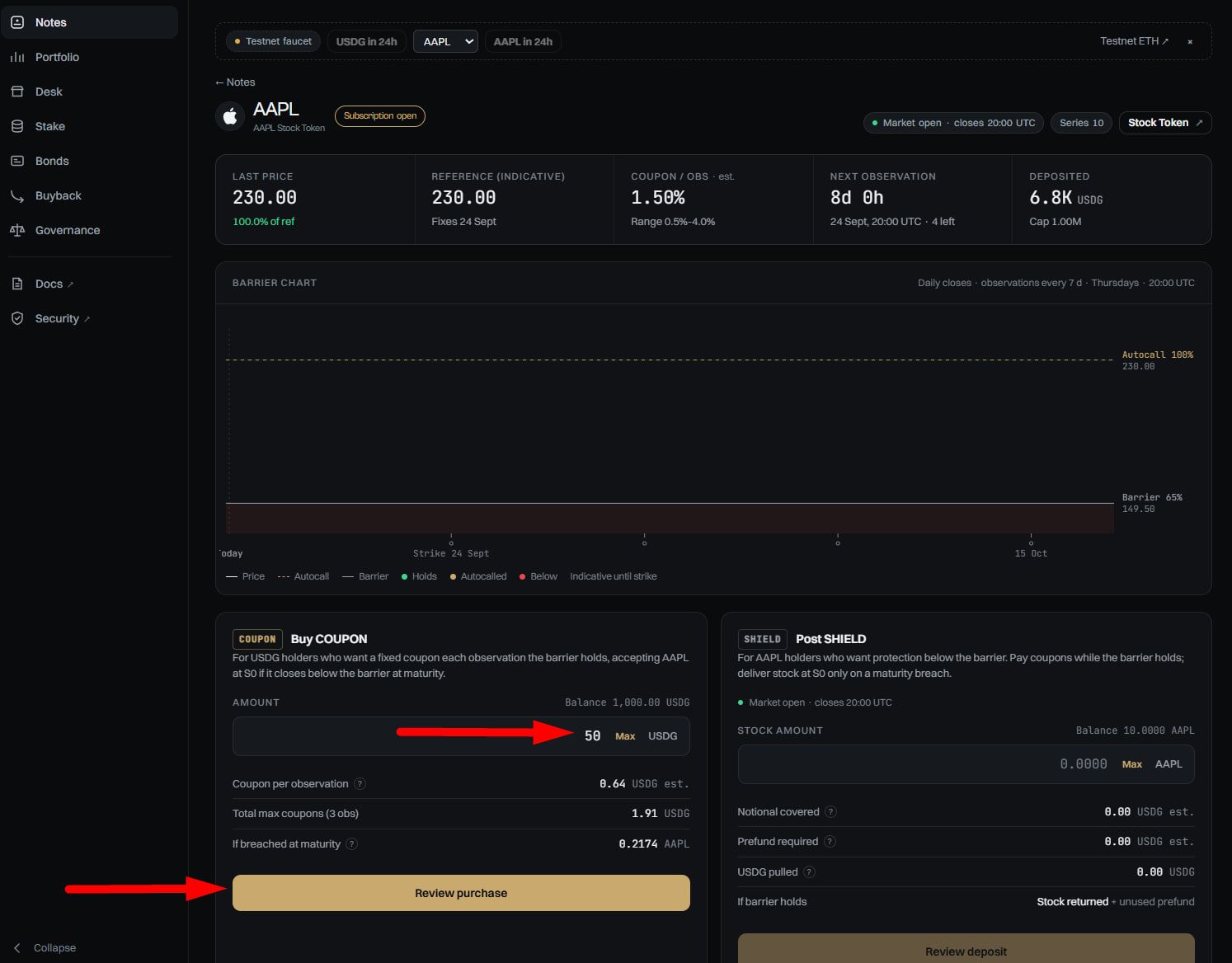The height and width of the screenshot is (963, 1232).
Task: Click the Series 10 badge
Action: click(1082, 123)
